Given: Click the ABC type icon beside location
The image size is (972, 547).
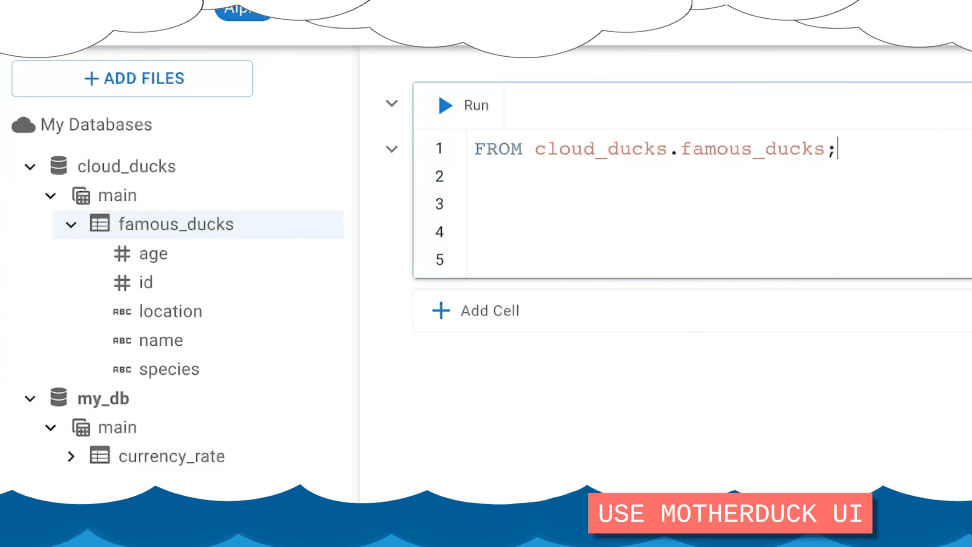Looking at the screenshot, I should [122, 312].
